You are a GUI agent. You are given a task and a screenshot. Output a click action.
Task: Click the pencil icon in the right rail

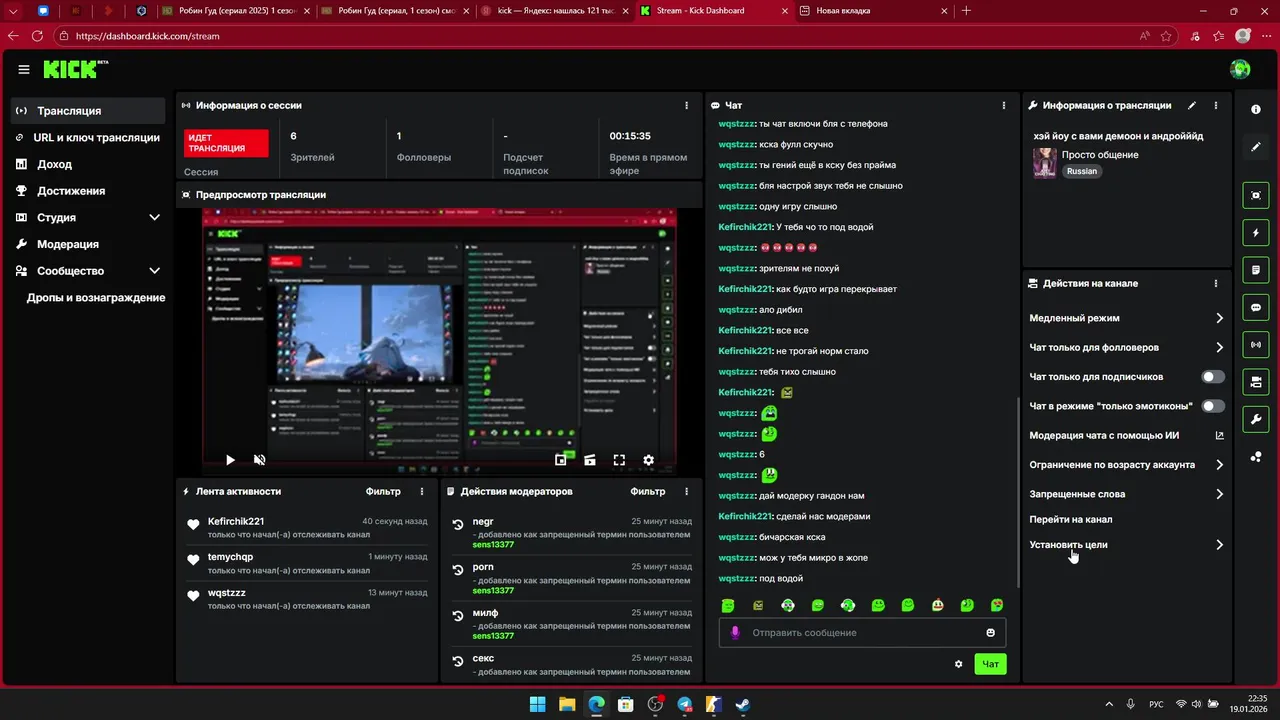point(1256,147)
